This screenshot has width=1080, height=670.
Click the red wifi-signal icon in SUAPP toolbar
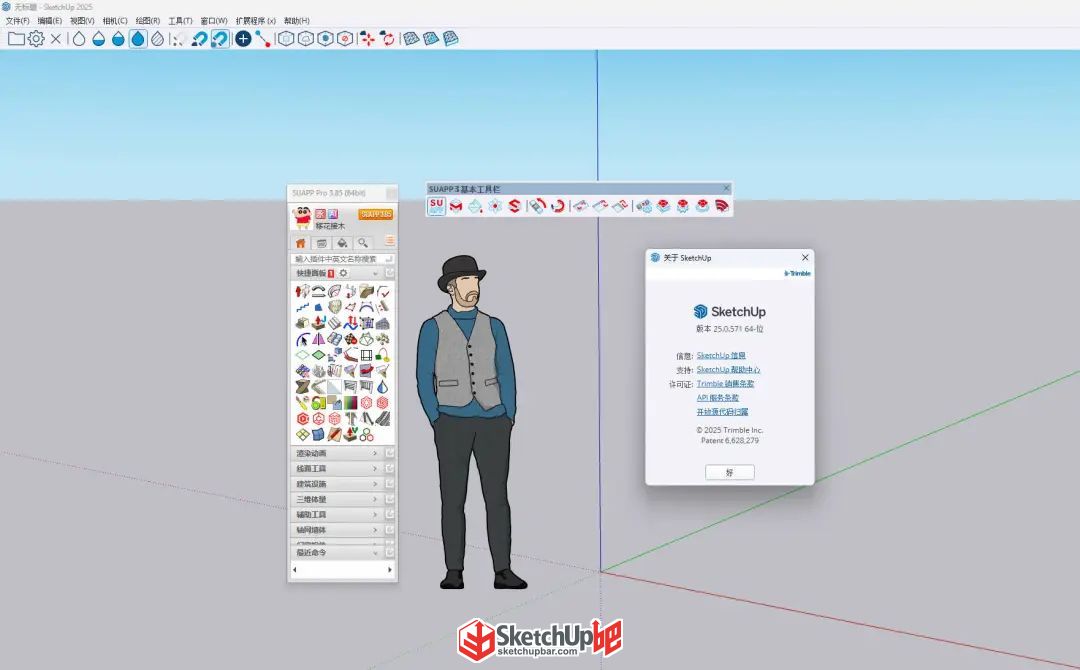pyautogui.click(x=722, y=206)
